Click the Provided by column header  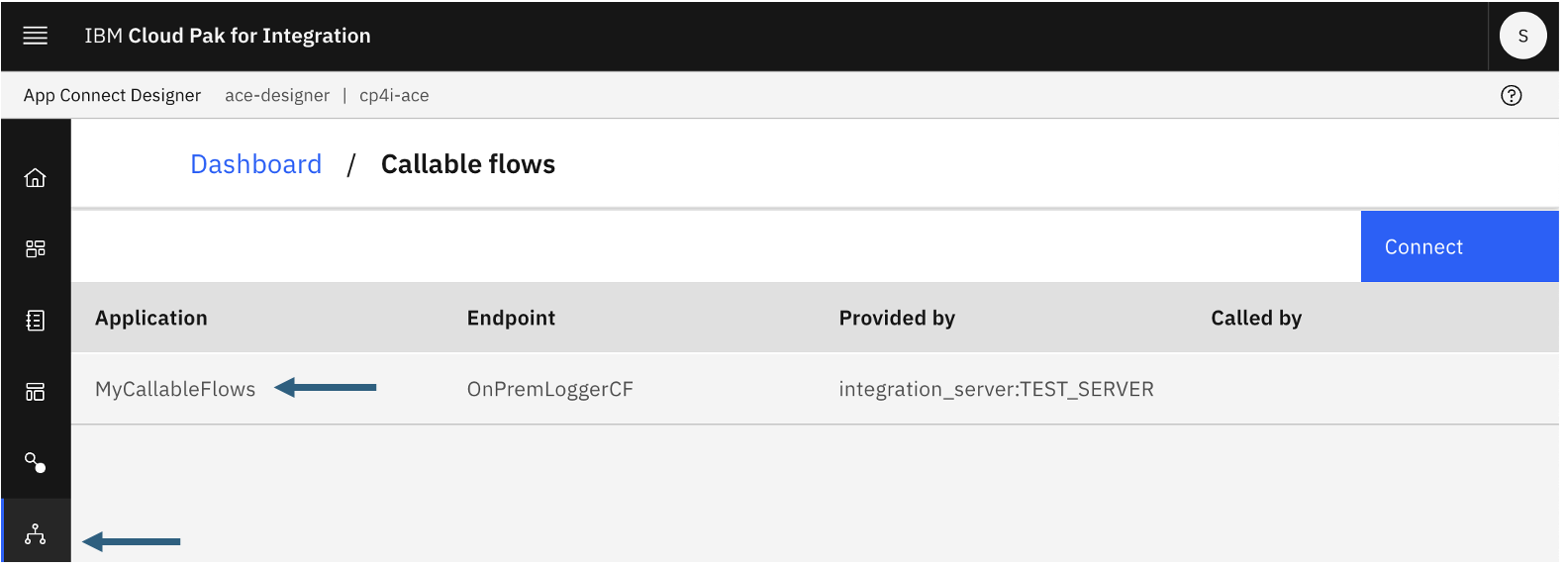point(897,318)
